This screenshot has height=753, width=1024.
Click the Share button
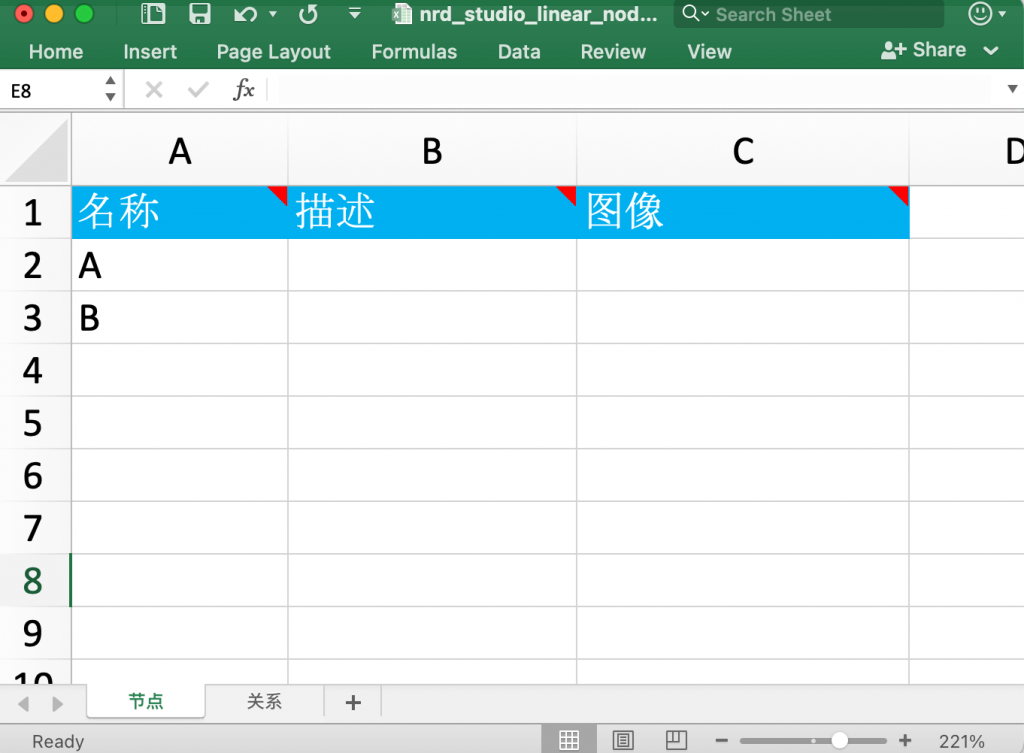click(924, 50)
